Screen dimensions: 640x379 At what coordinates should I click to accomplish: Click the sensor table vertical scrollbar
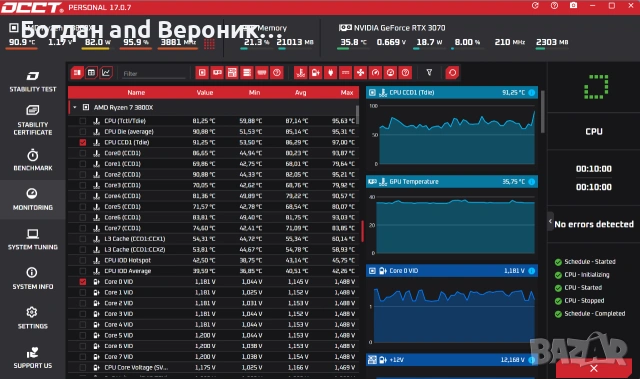[358, 115]
